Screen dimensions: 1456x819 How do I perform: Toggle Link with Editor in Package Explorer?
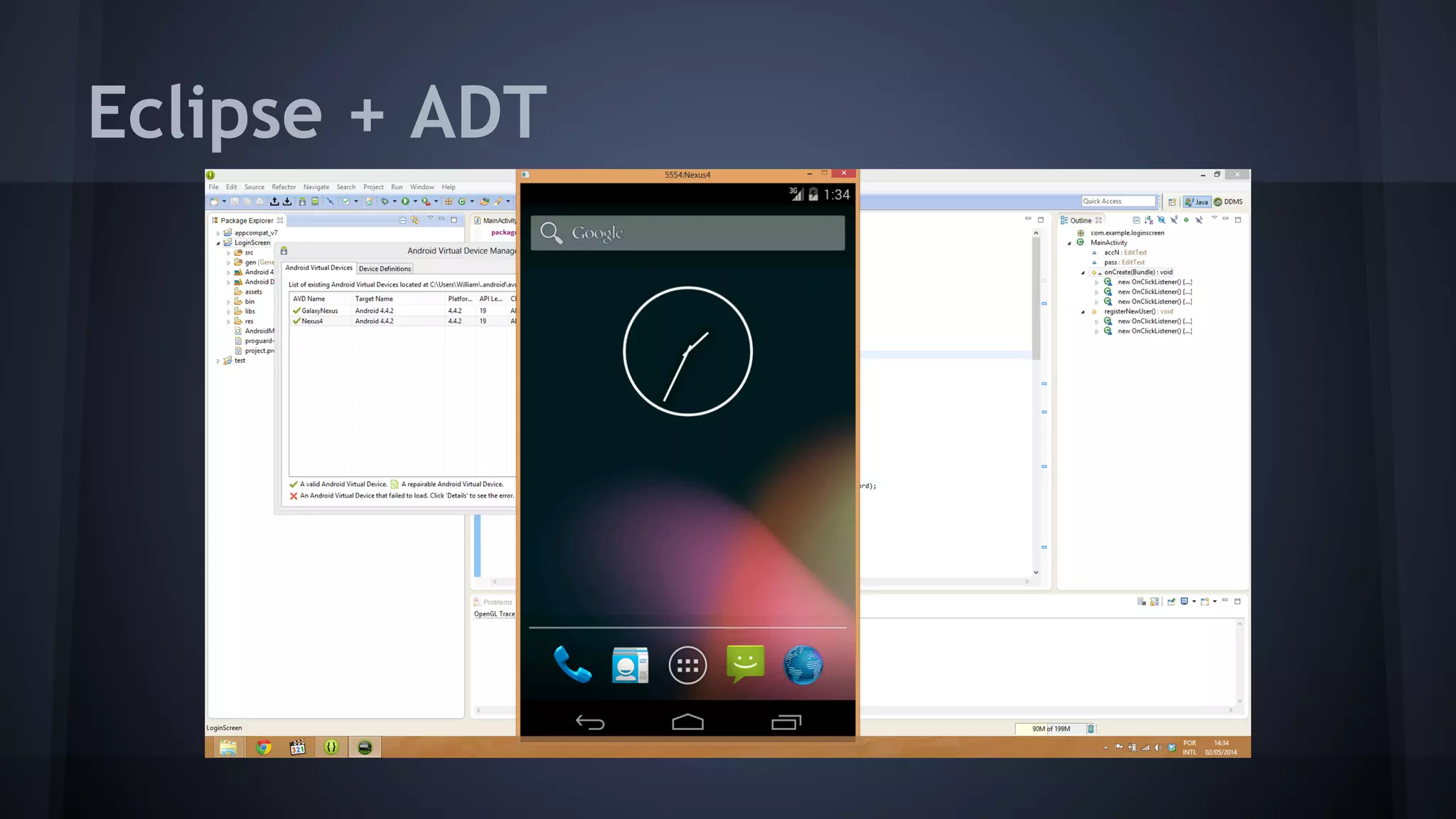415,220
